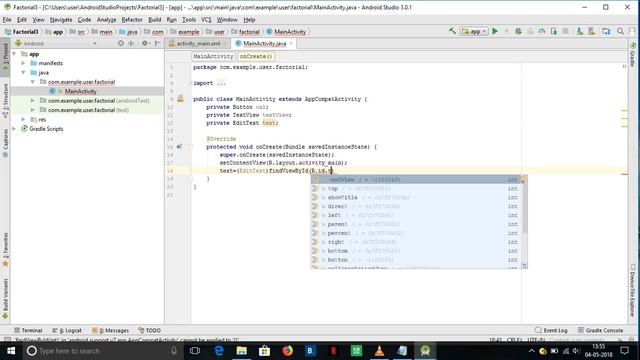This screenshot has width=640, height=360.
Task: Open the Navigate menu
Action: click(x=61, y=20)
